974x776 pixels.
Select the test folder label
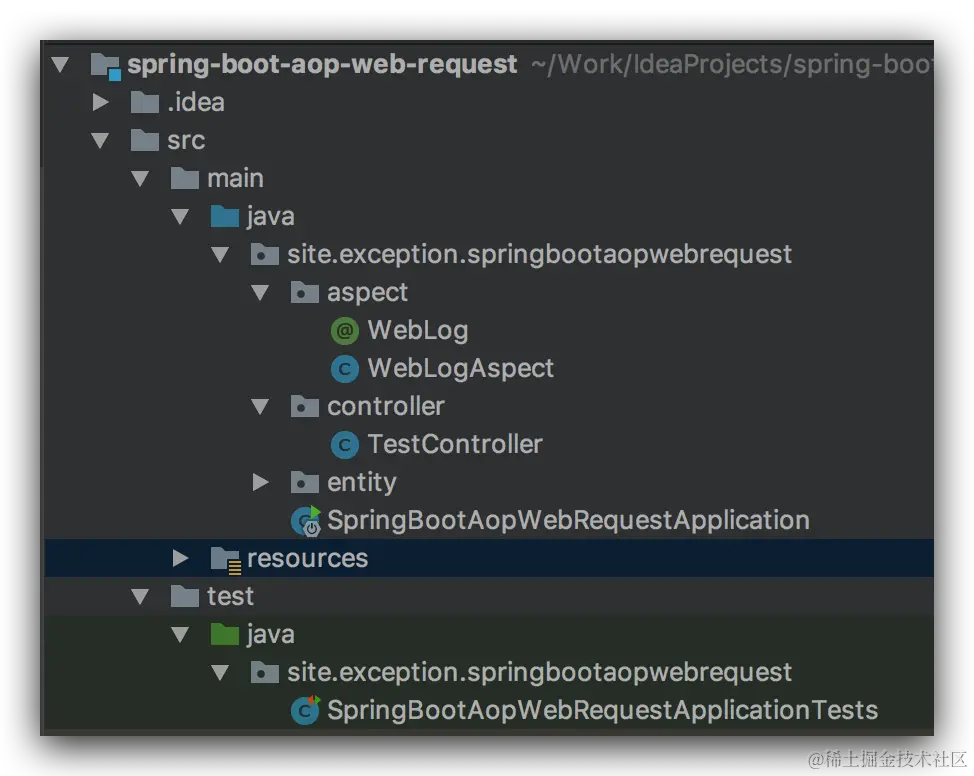[230, 596]
